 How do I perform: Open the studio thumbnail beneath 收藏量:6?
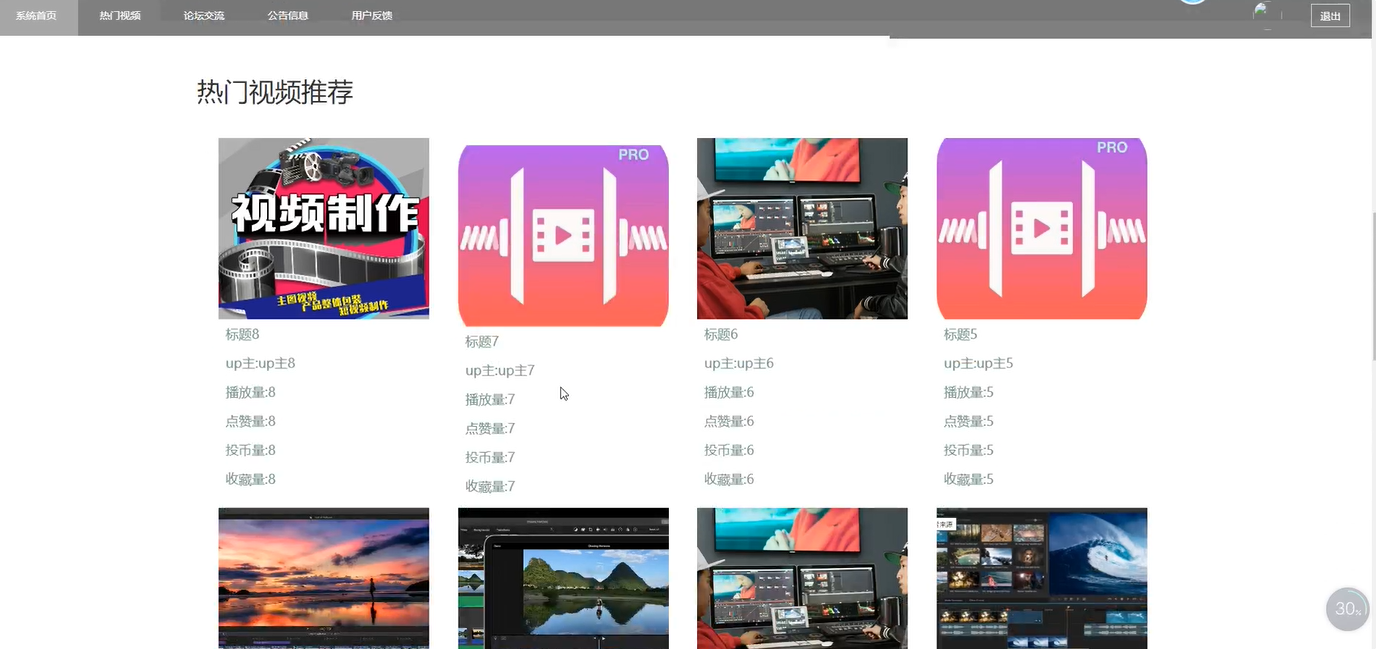(802, 578)
